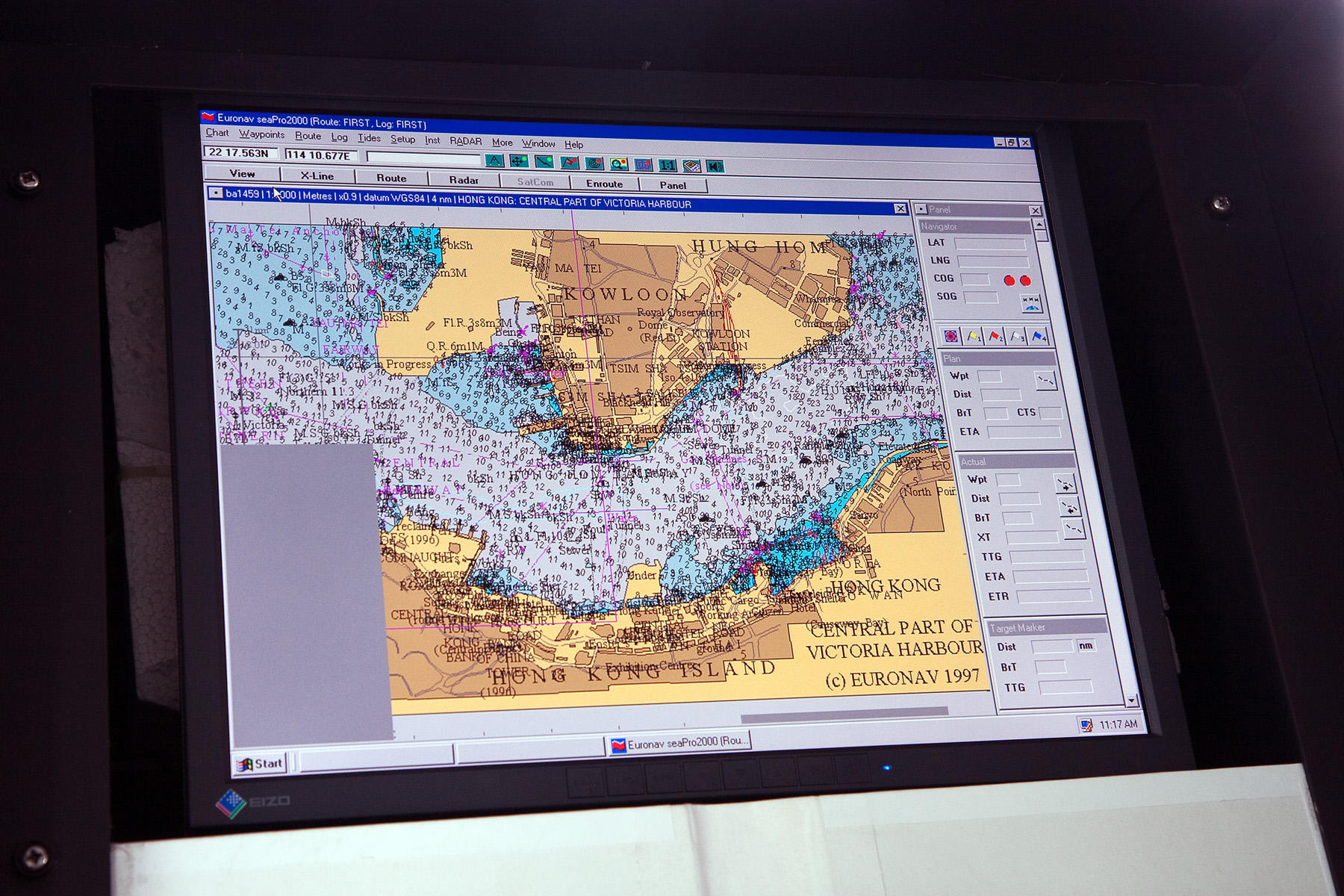Click the nm unit button
The height and width of the screenshot is (896, 1344).
[x=1086, y=646]
